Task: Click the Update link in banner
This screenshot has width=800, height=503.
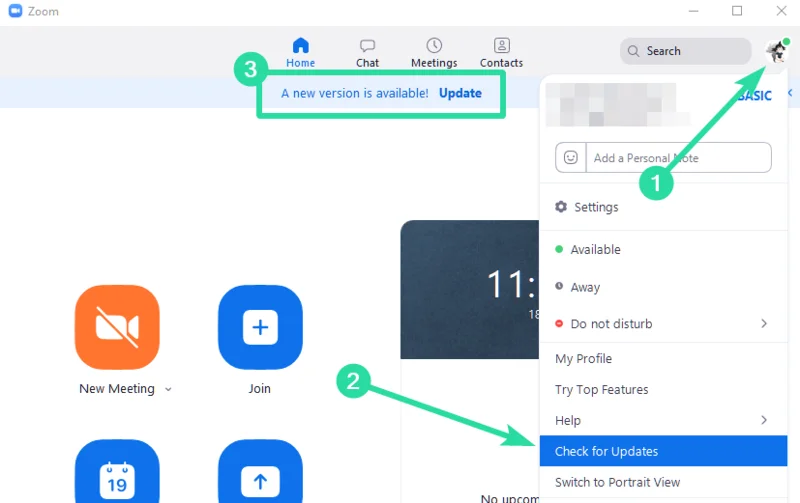Action: [x=460, y=93]
